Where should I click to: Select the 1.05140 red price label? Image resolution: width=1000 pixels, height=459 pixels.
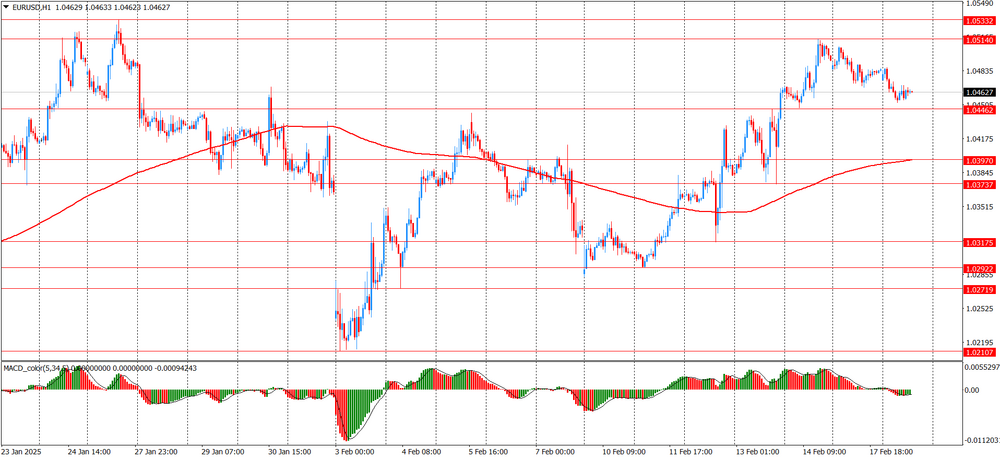[979, 39]
